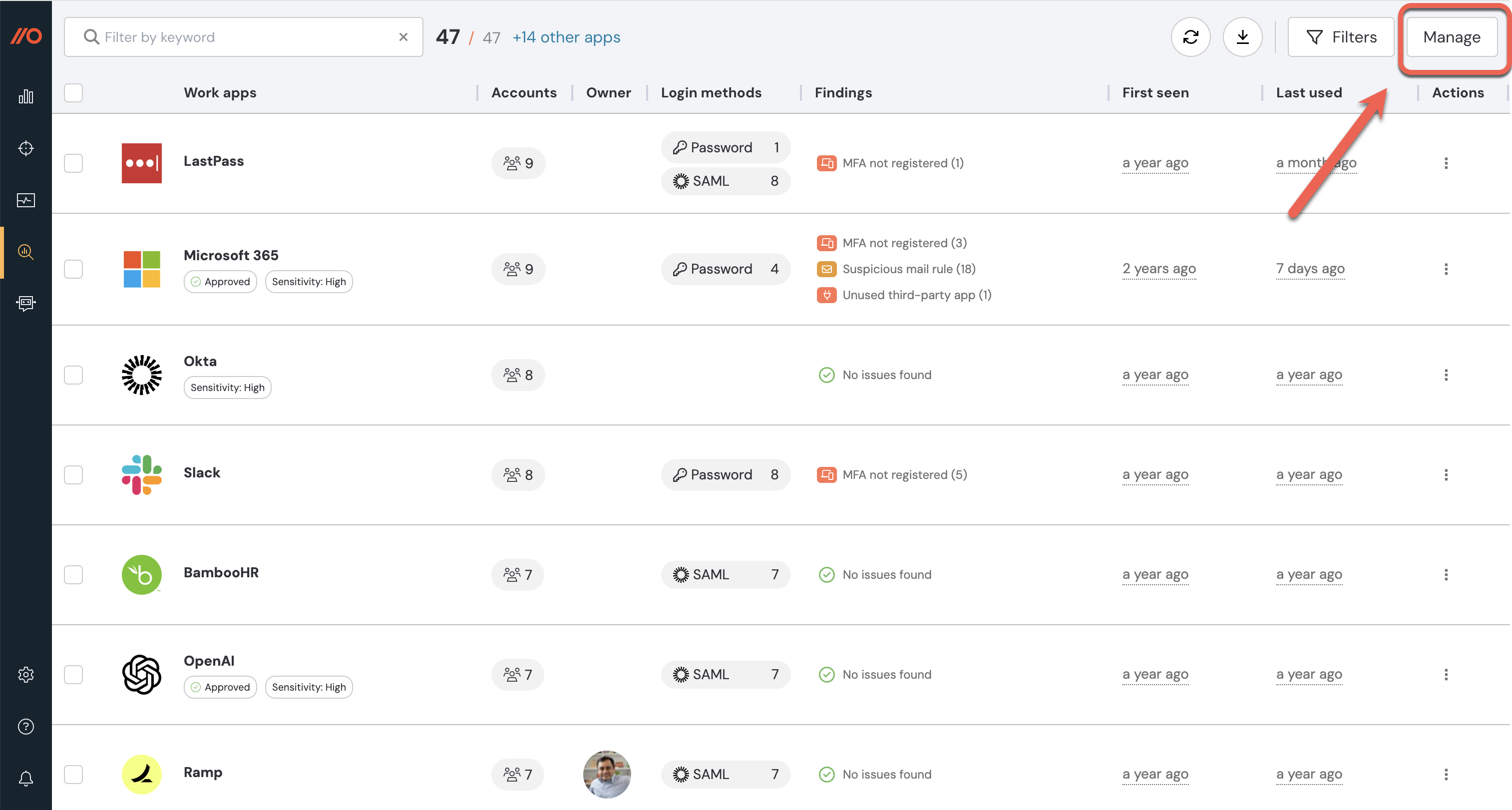Viewport: 1512px width, 810px height.
Task: Sort by Work apps column header
Action: point(220,92)
